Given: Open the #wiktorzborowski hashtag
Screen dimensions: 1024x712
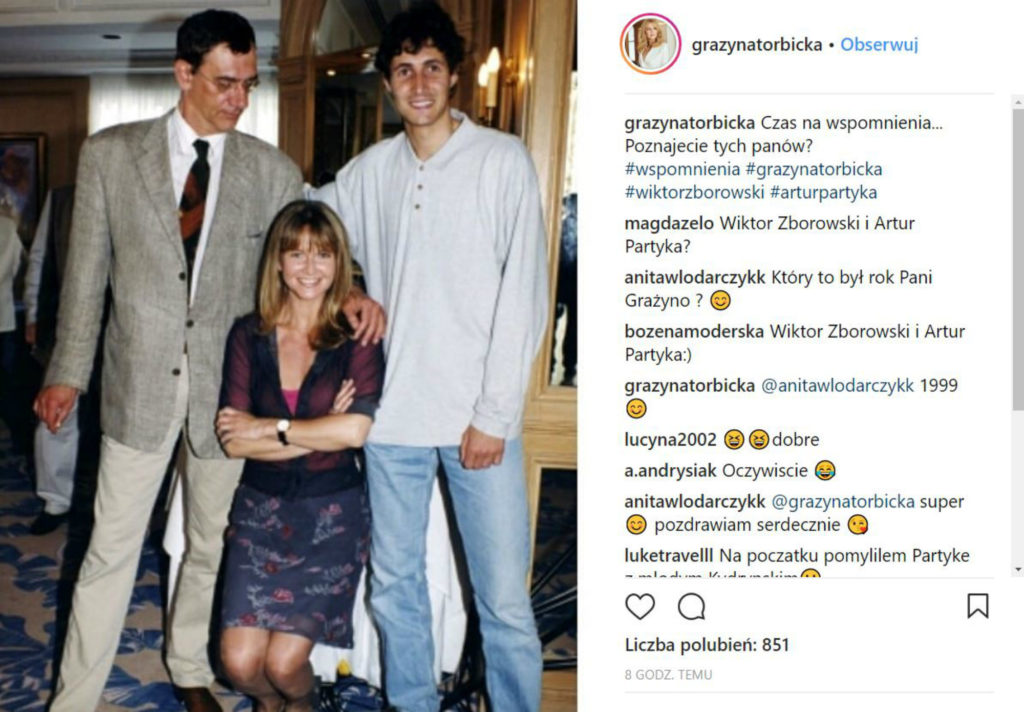Looking at the screenshot, I should click(694, 193).
